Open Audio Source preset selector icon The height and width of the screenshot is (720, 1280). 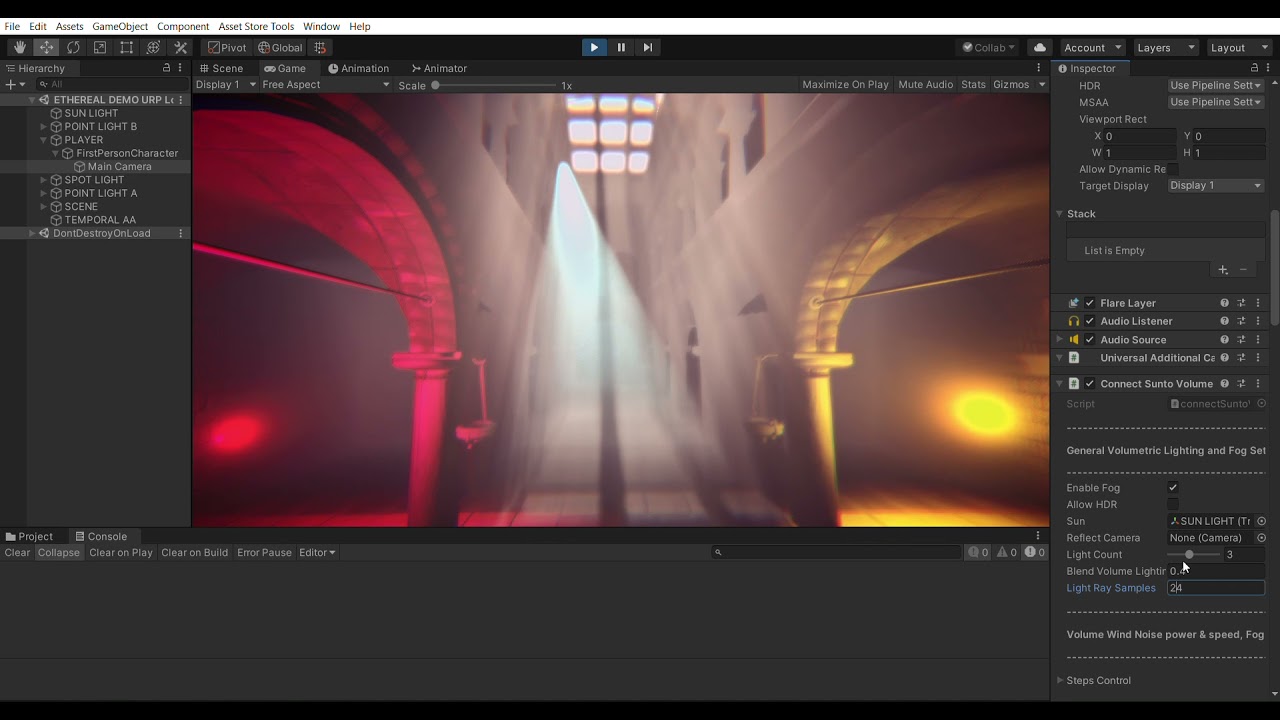[x=1241, y=339]
